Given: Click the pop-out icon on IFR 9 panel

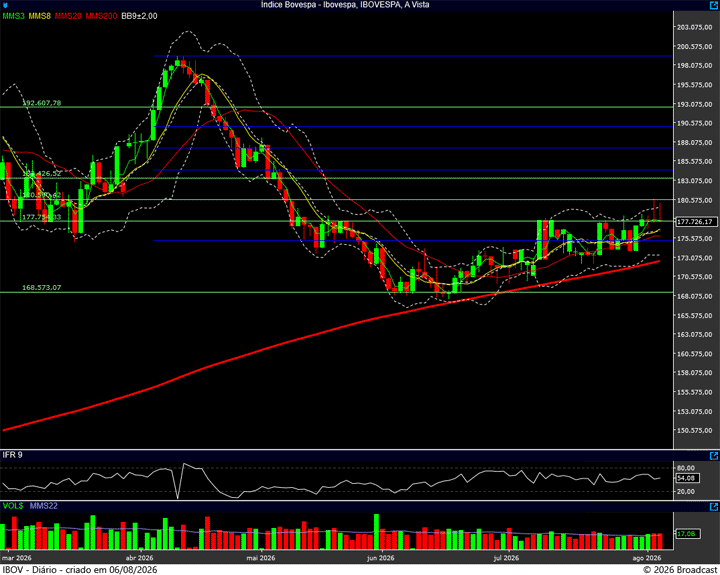Looking at the screenshot, I should 714,456.
